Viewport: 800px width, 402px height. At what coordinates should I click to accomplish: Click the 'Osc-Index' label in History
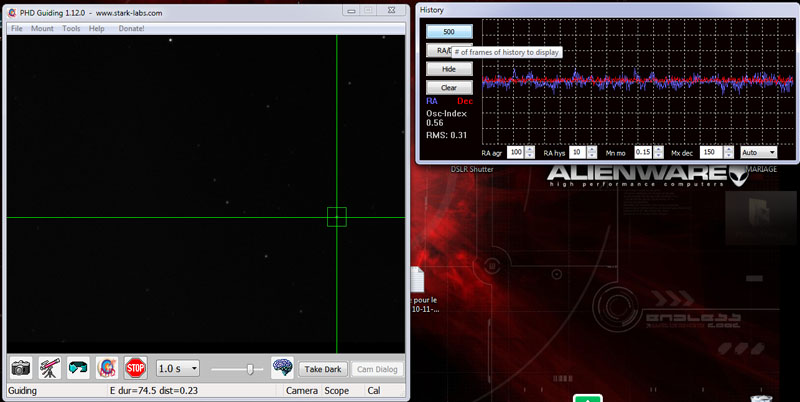point(446,113)
